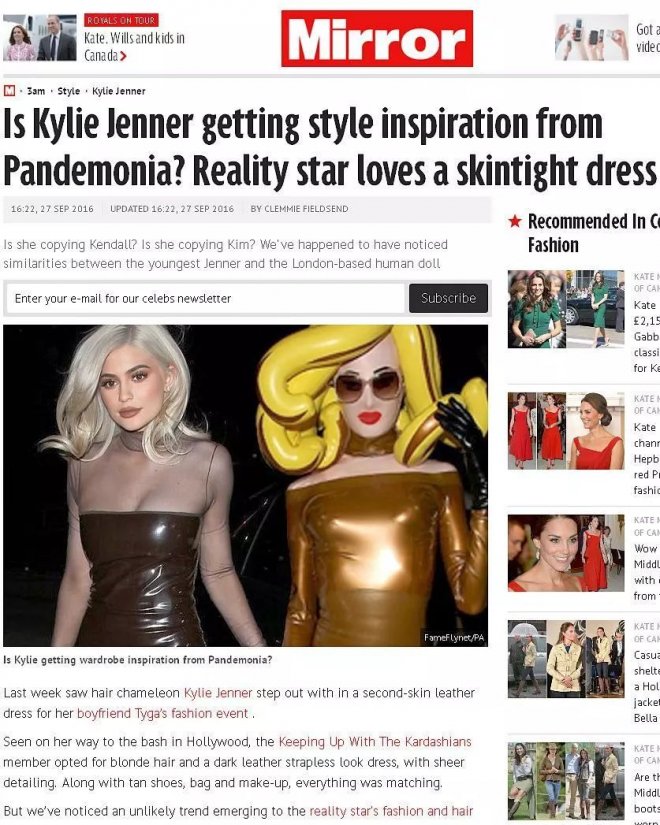Click the Mirror logo banner

click(x=377, y=38)
